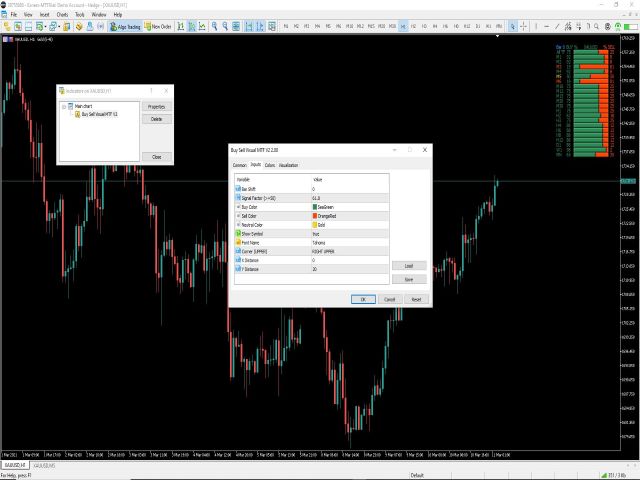640x480 pixels.
Task: Click the zoom in magnifier icon
Action: point(214,27)
